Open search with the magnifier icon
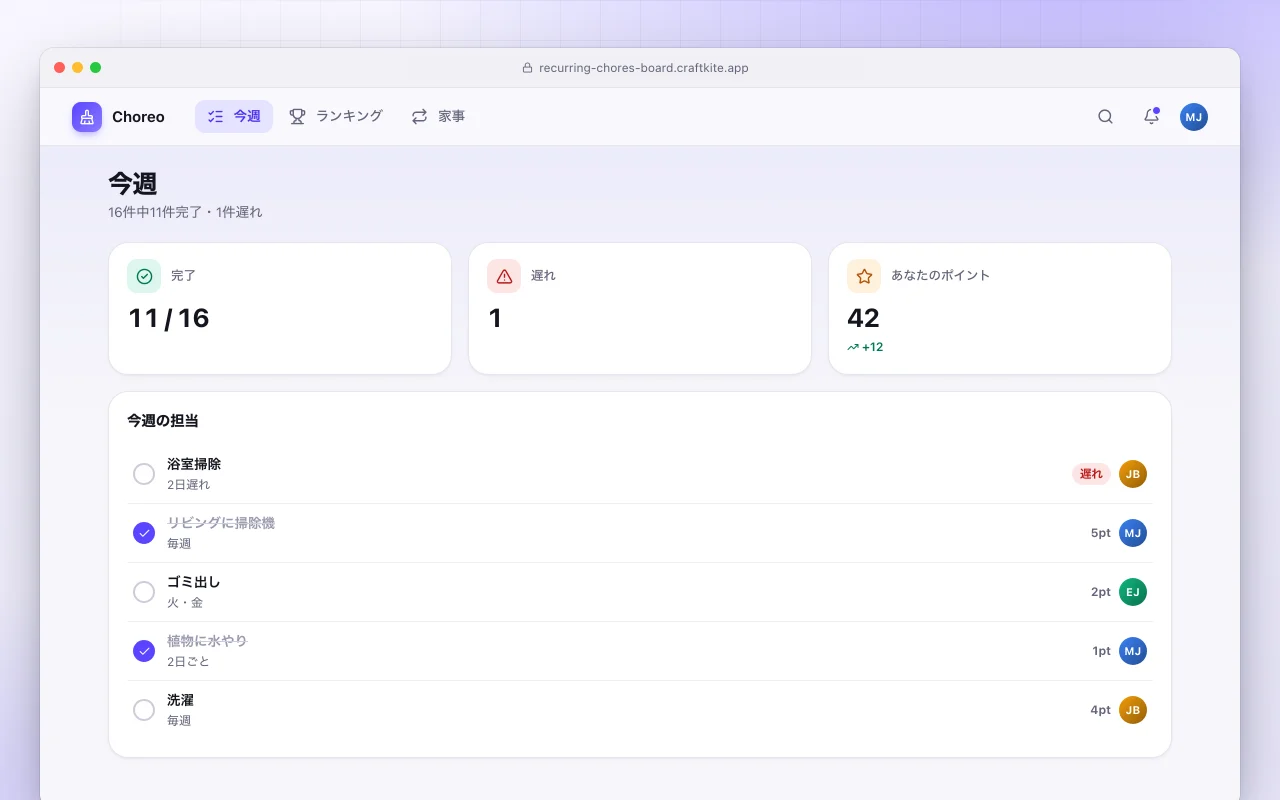 pos(1105,117)
